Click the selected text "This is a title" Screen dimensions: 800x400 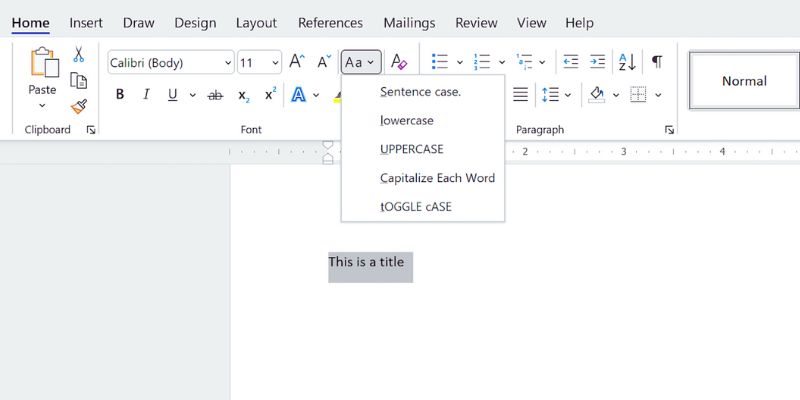(x=367, y=263)
